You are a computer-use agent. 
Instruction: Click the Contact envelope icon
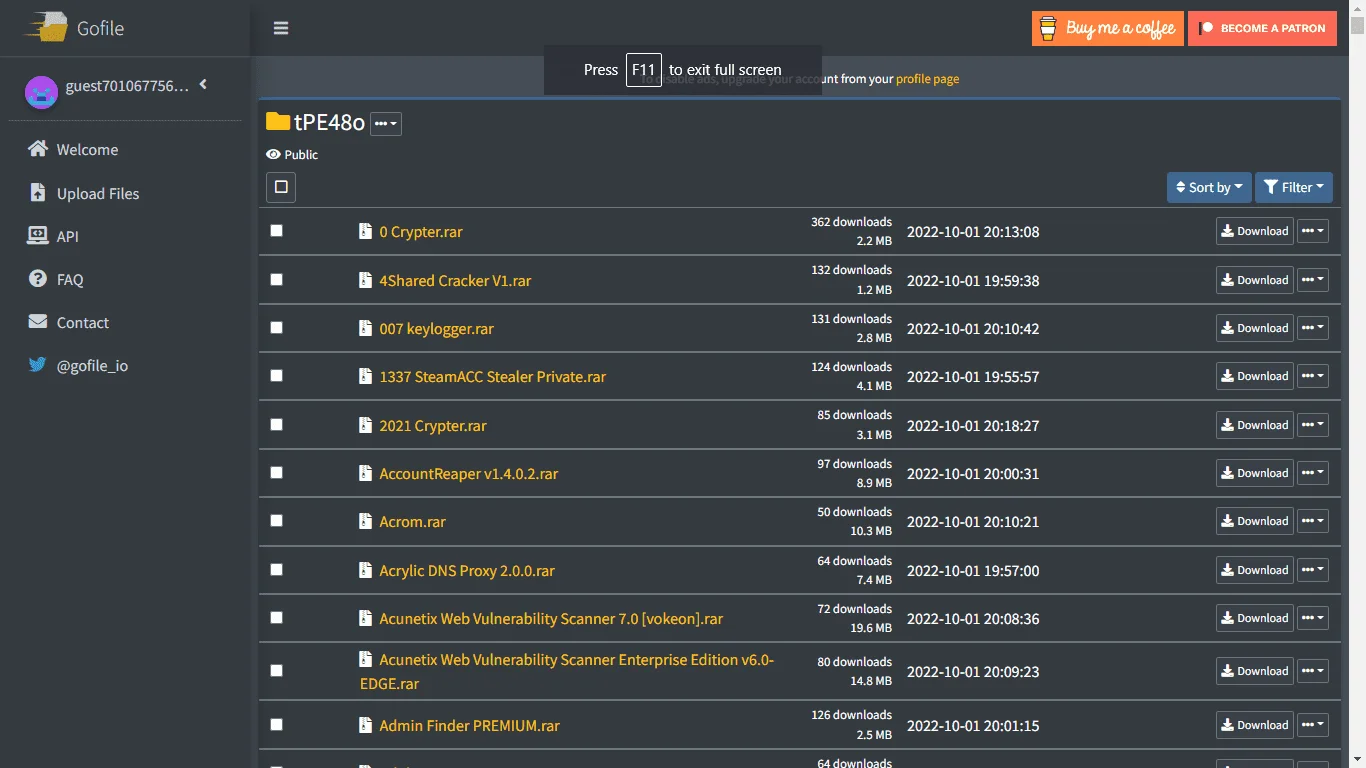point(38,322)
